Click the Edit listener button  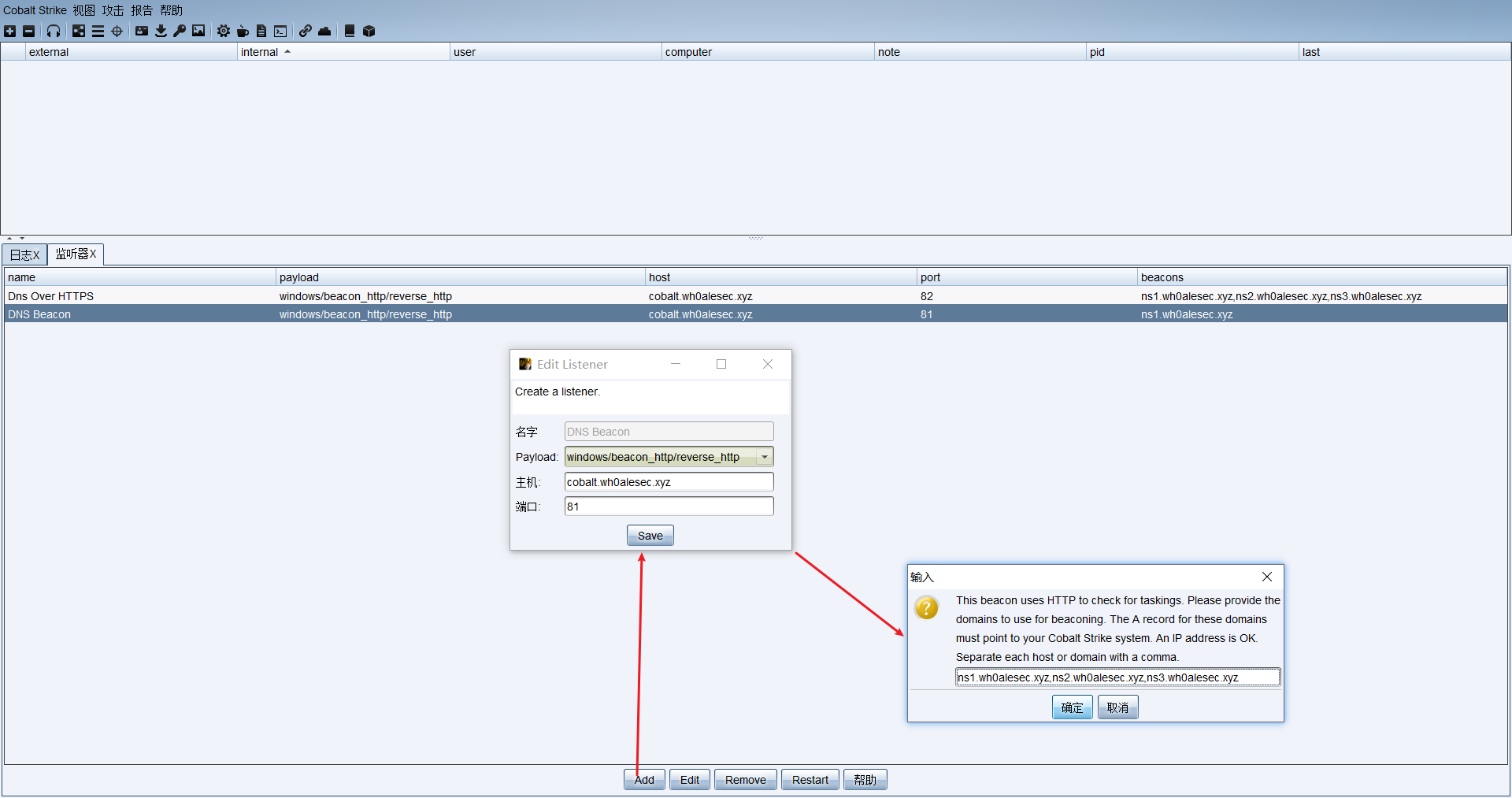[690, 780]
